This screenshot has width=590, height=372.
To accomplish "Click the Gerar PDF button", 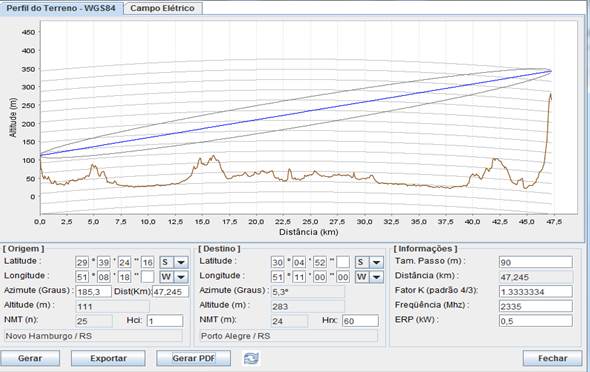I will tap(193, 358).
